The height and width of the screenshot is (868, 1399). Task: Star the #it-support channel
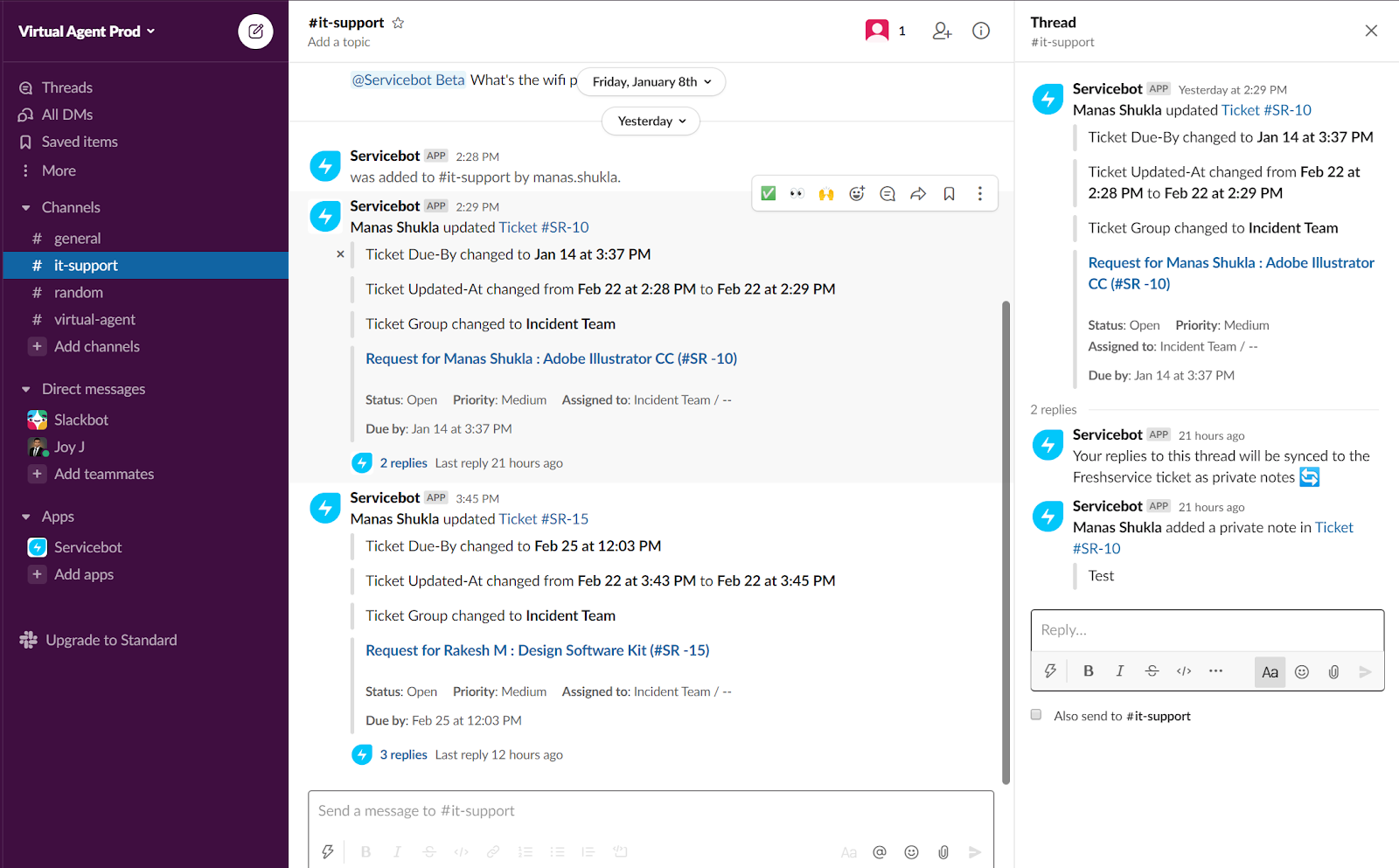click(x=398, y=23)
